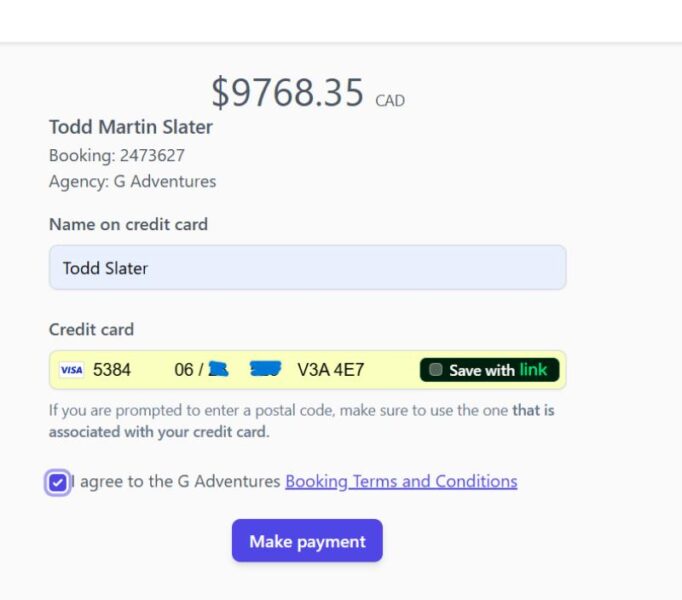Focus the Name on credit card field

click(x=307, y=268)
